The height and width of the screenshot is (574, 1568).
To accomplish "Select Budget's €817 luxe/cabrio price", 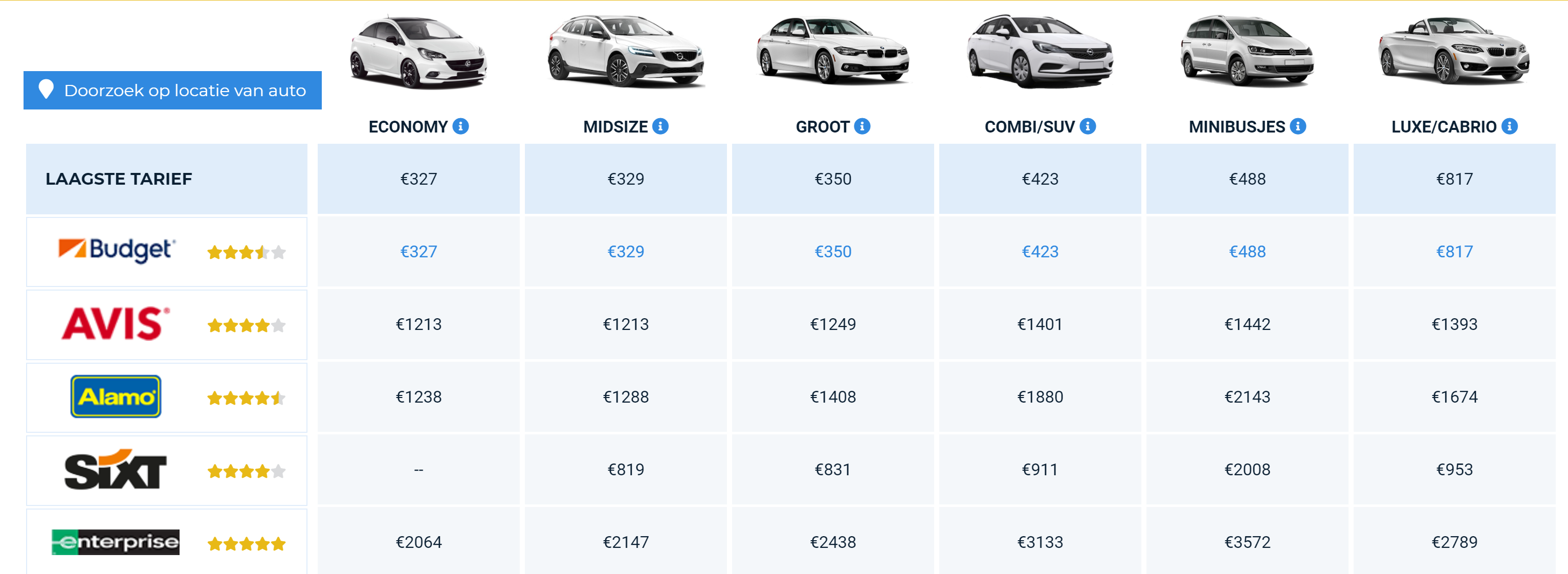I will (x=1454, y=252).
